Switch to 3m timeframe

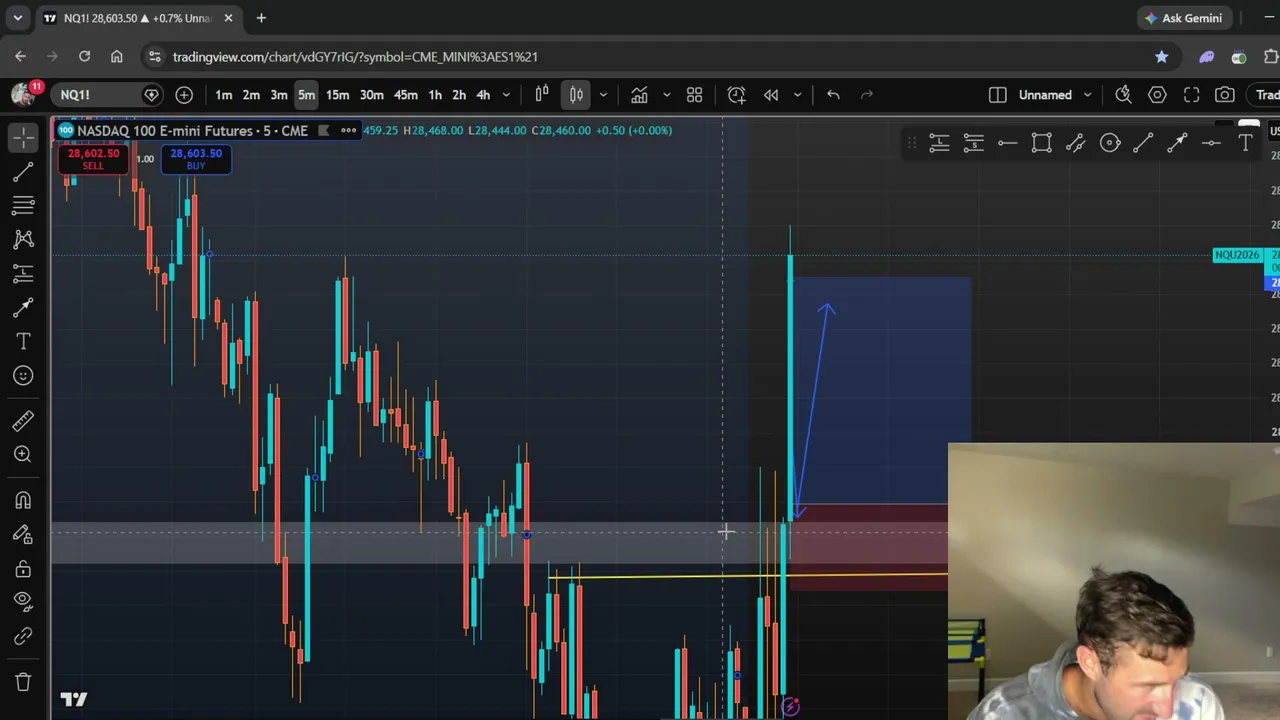pyautogui.click(x=279, y=95)
